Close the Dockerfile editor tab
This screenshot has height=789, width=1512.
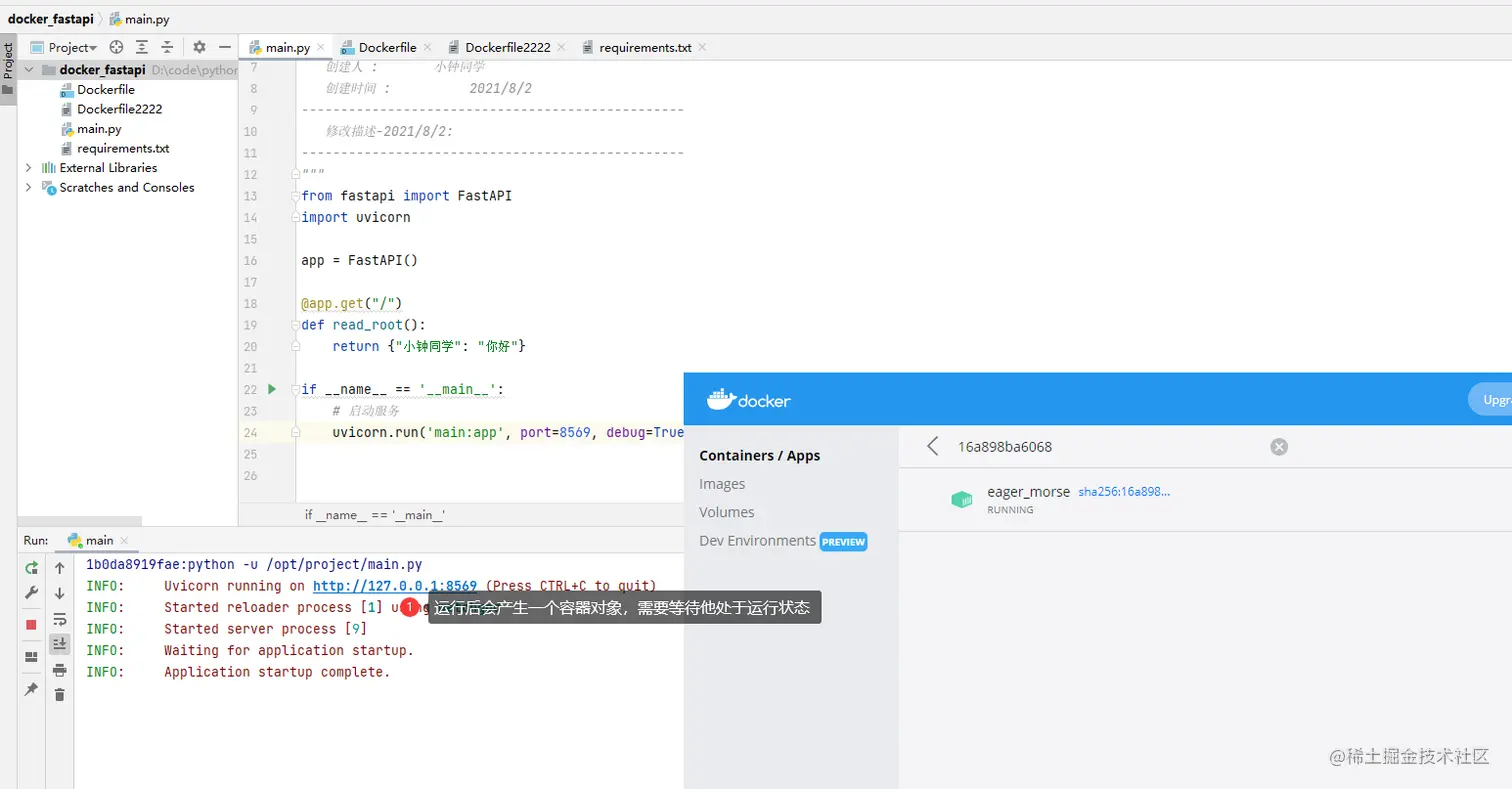pyautogui.click(x=428, y=47)
